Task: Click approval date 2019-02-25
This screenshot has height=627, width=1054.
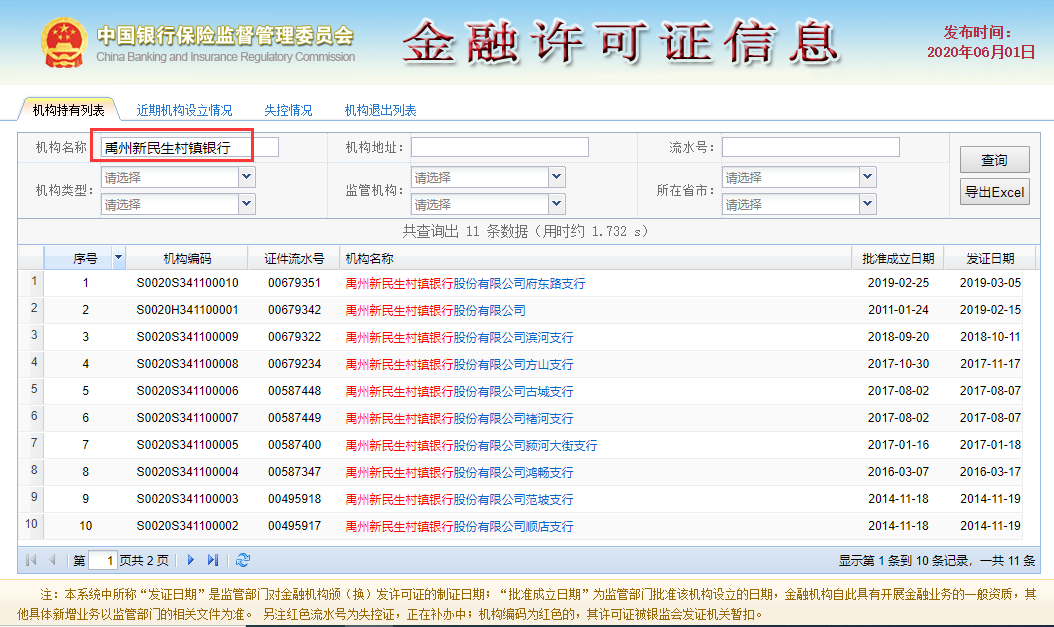Action: (898, 283)
